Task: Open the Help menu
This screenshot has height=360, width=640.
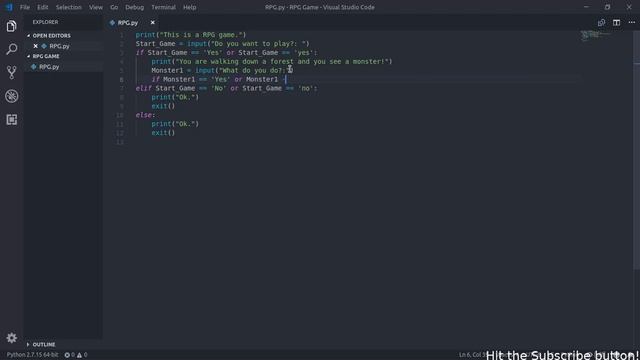Action: [189, 7]
